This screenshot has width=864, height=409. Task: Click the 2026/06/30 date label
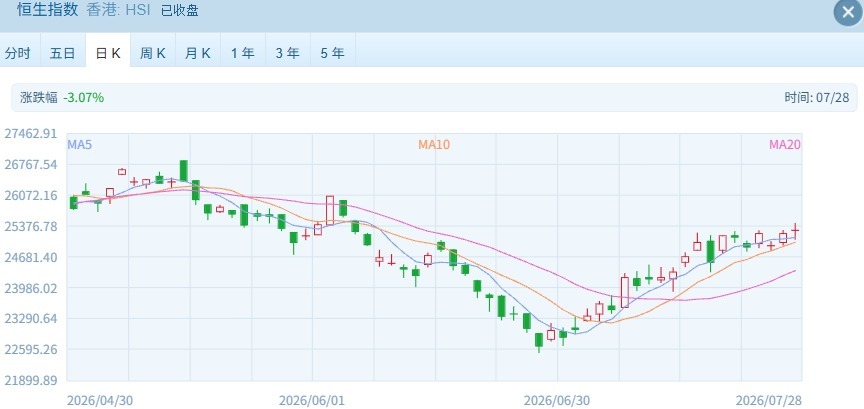point(557,400)
